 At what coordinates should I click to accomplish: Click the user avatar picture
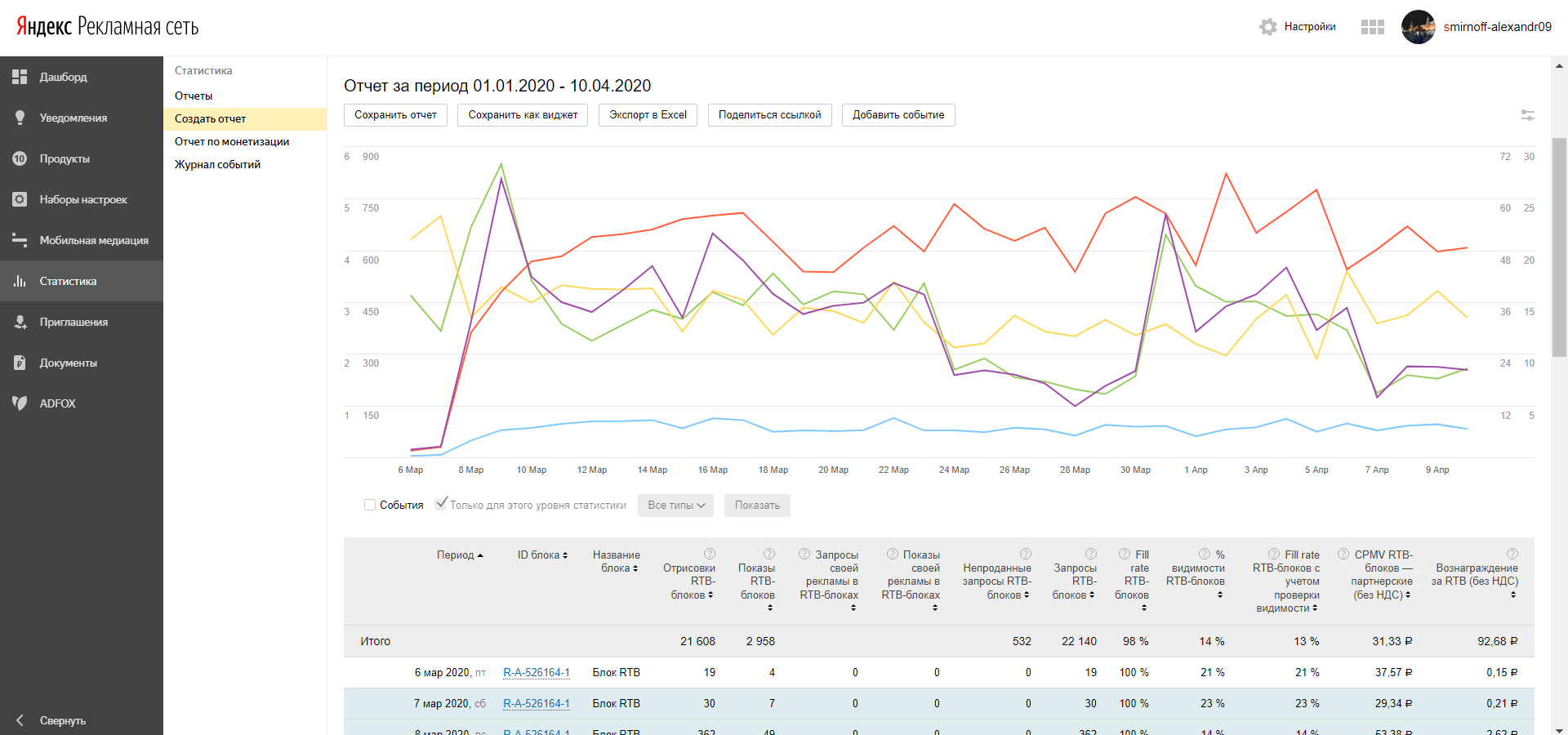1418,27
